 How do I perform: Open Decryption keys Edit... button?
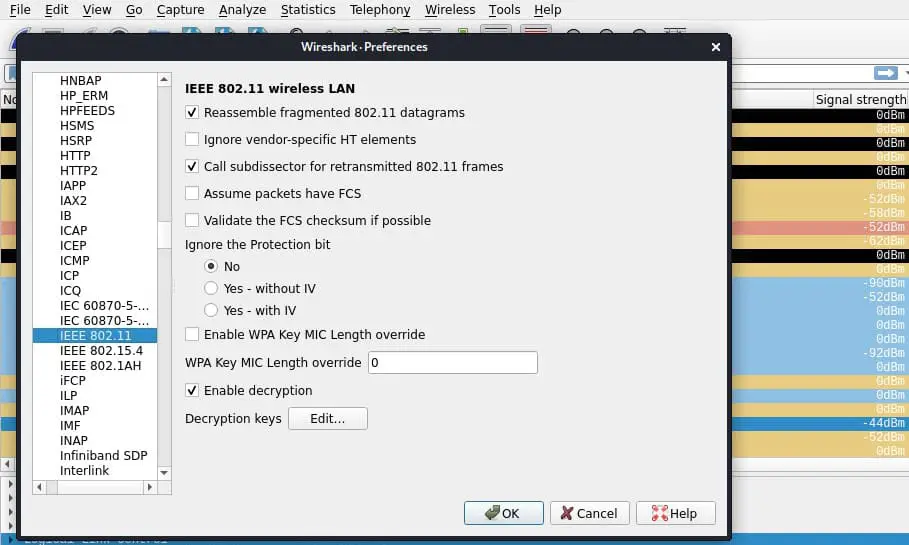(x=328, y=419)
